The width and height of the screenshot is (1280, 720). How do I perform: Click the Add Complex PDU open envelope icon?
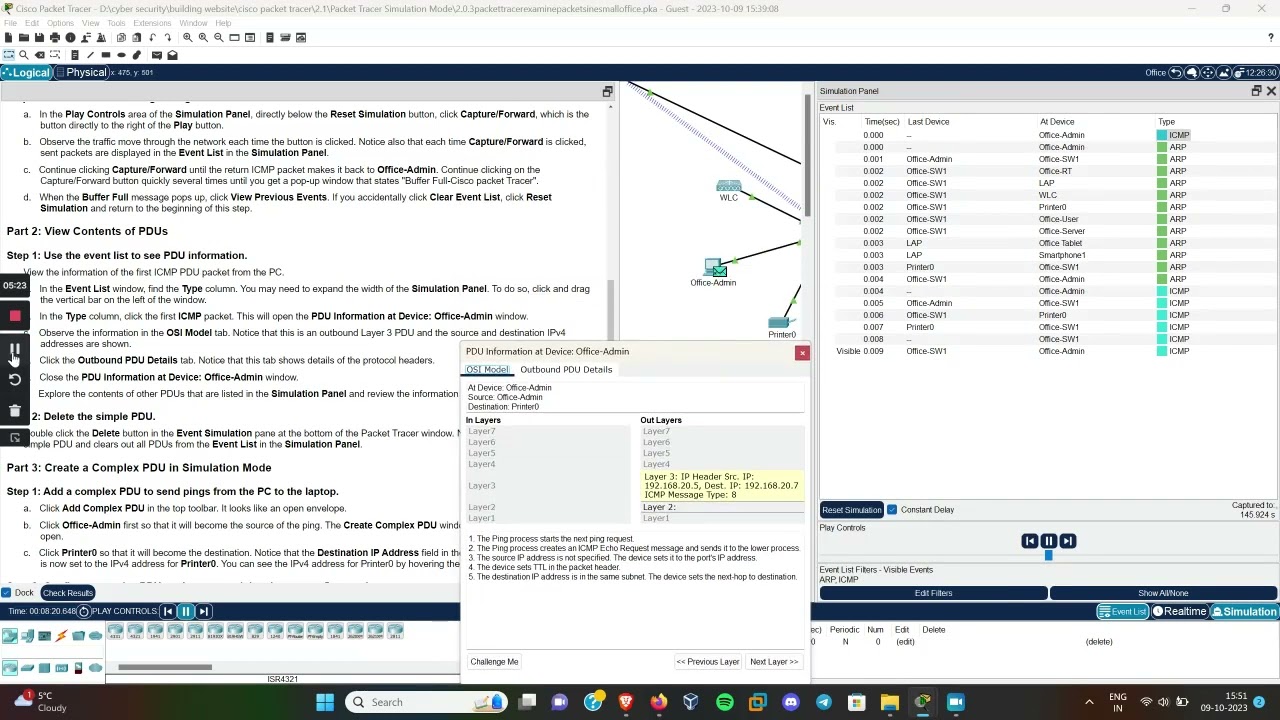pos(172,55)
